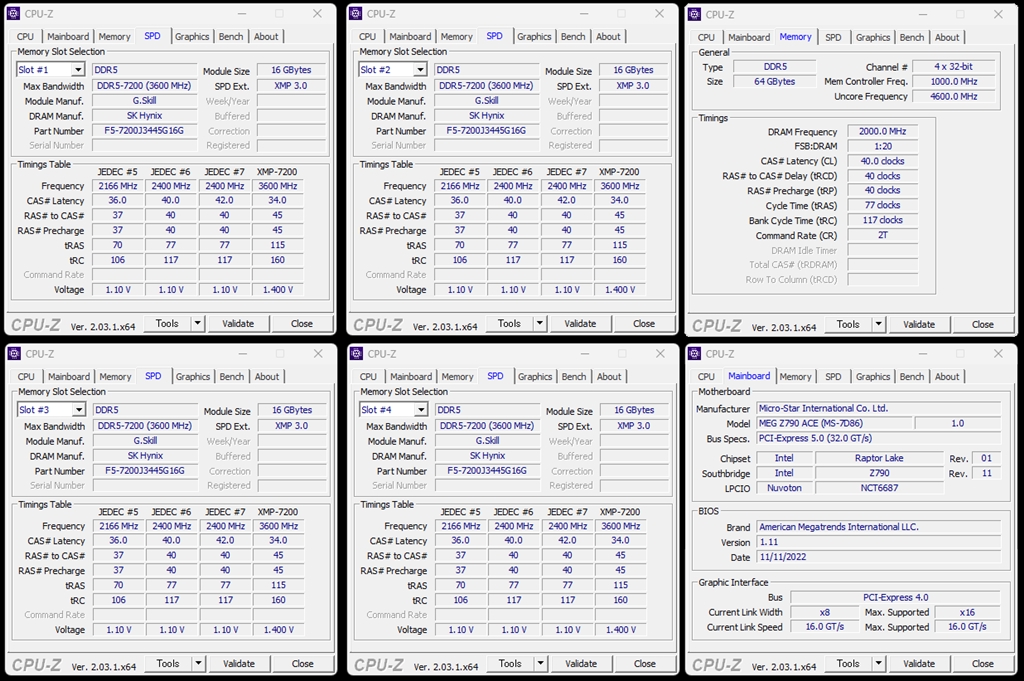
Task: Click XMP-7200 voltage 1.400 V in Slot #1 window
Action: 278,289
